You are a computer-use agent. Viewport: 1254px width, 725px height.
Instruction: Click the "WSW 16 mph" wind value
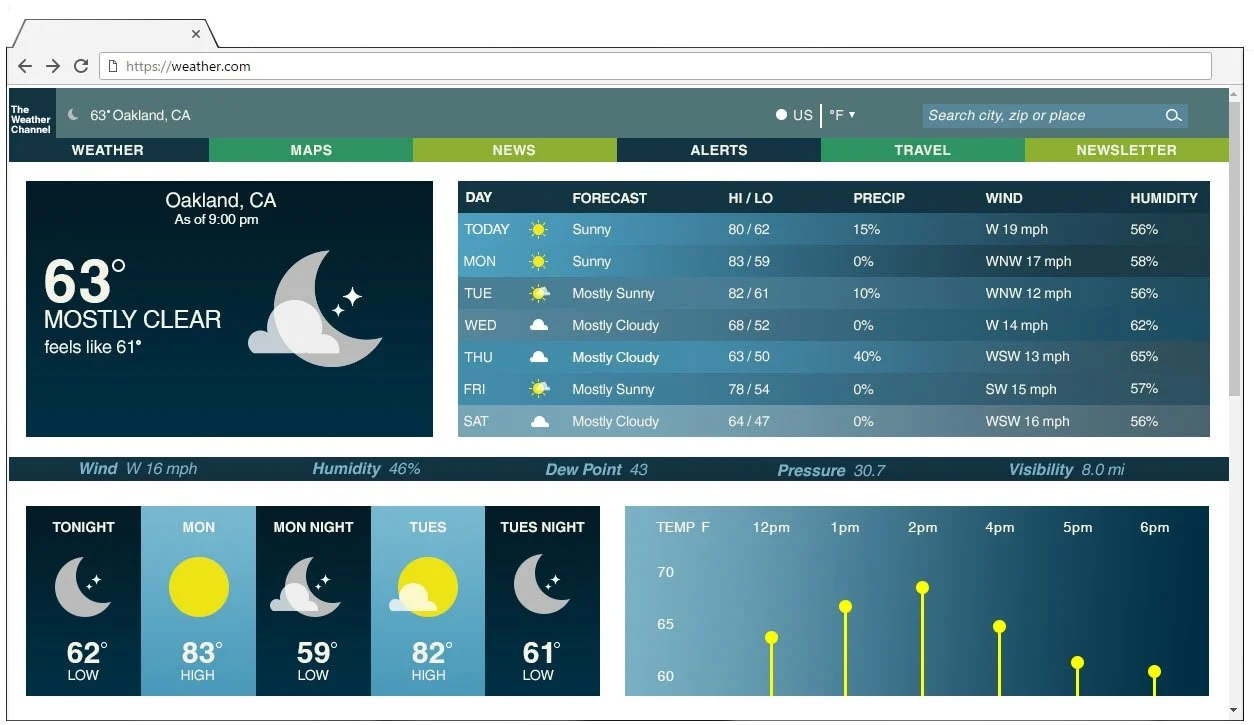(x=1027, y=421)
